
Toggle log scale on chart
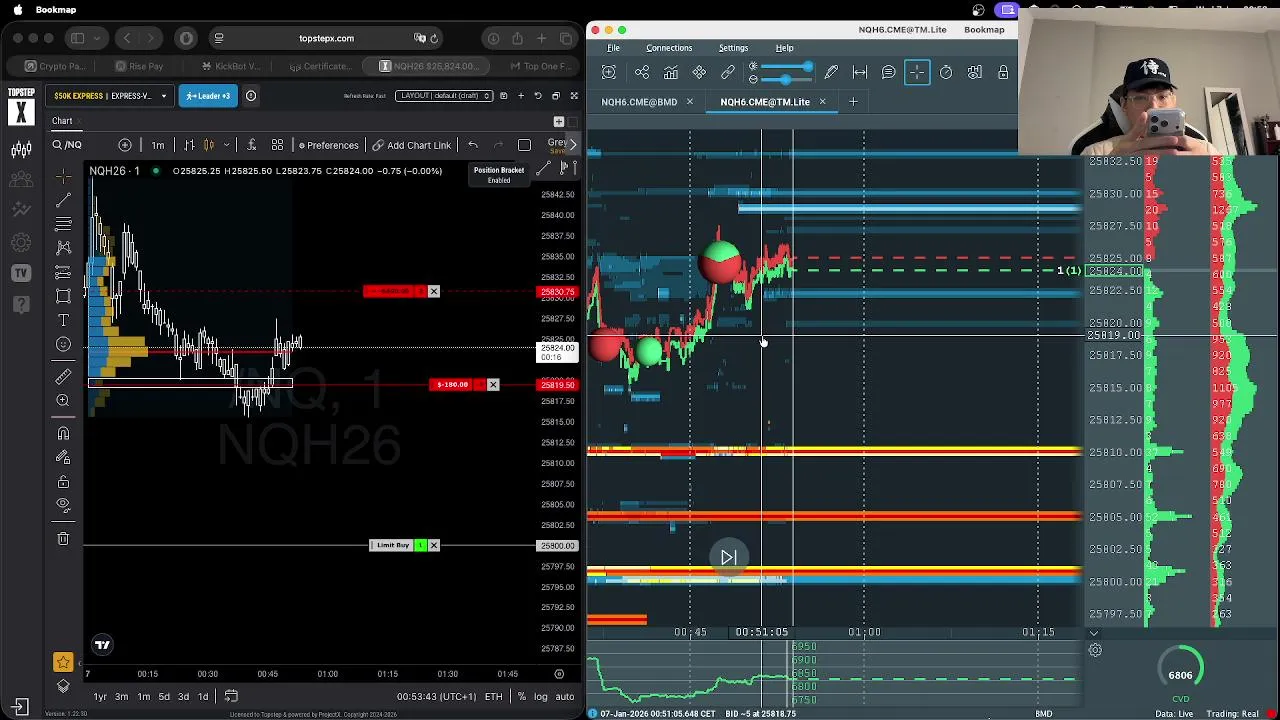coord(540,697)
